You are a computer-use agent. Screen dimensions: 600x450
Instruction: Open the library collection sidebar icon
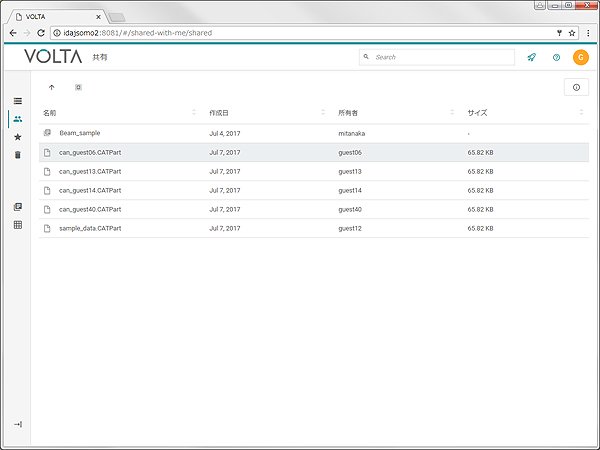point(18,207)
